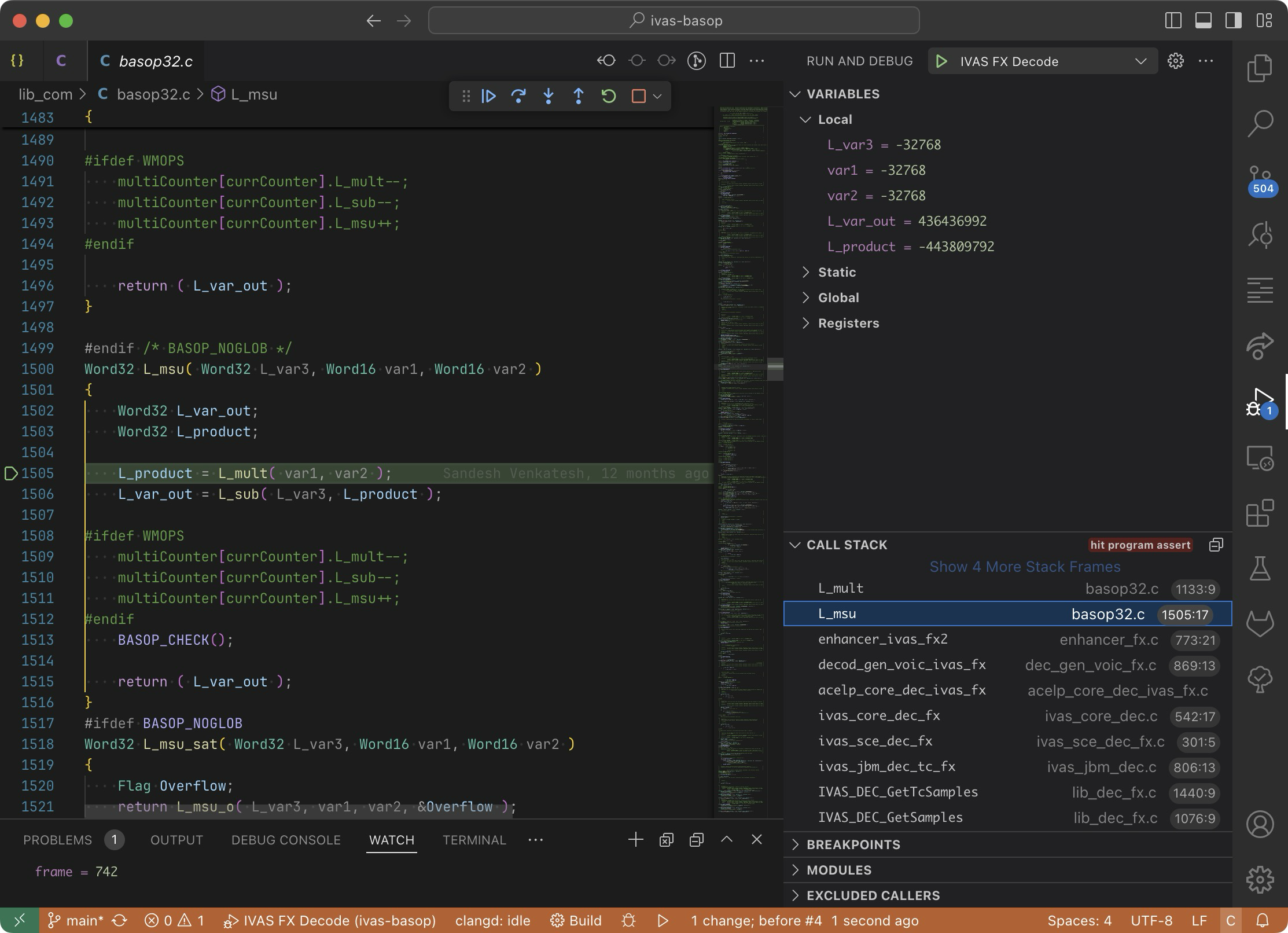Toggle the bottom panel layout button
This screenshot has height=933, width=1288.
point(1203,21)
